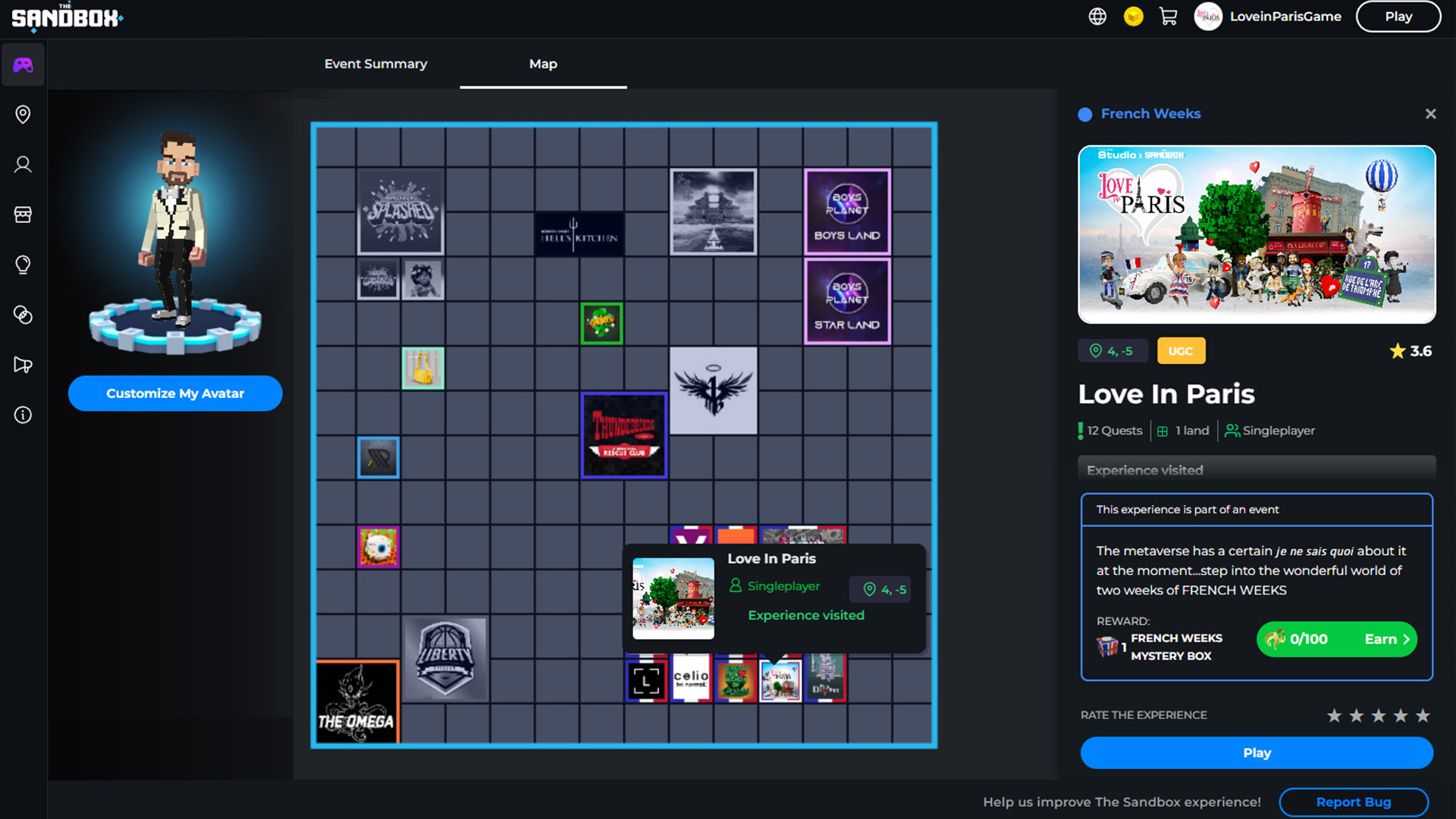Click the 3.6 star rating
The image size is (1456, 819).
tap(1410, 351)
